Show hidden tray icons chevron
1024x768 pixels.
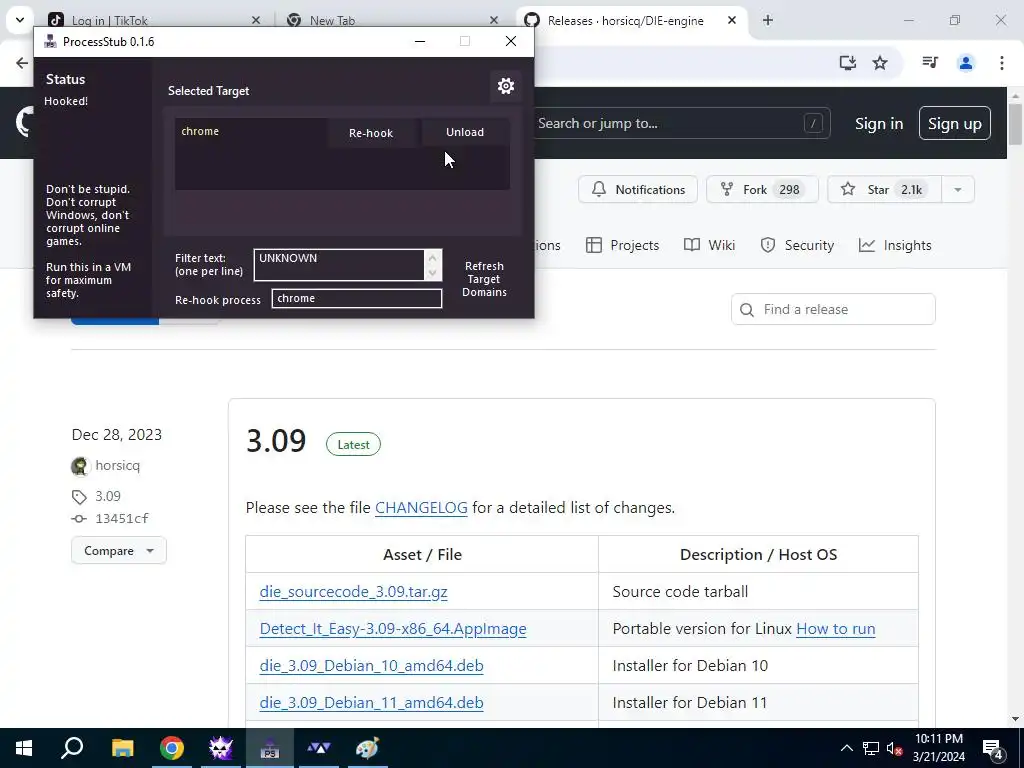pos(846,748)
